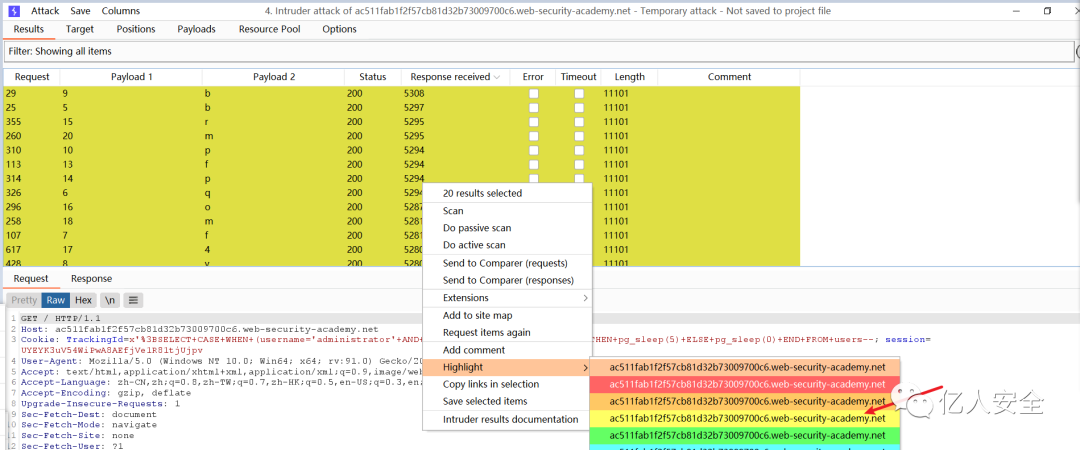
Task: Click the Burp Suite lightning logo icon
Action: [x=14, y=11]
